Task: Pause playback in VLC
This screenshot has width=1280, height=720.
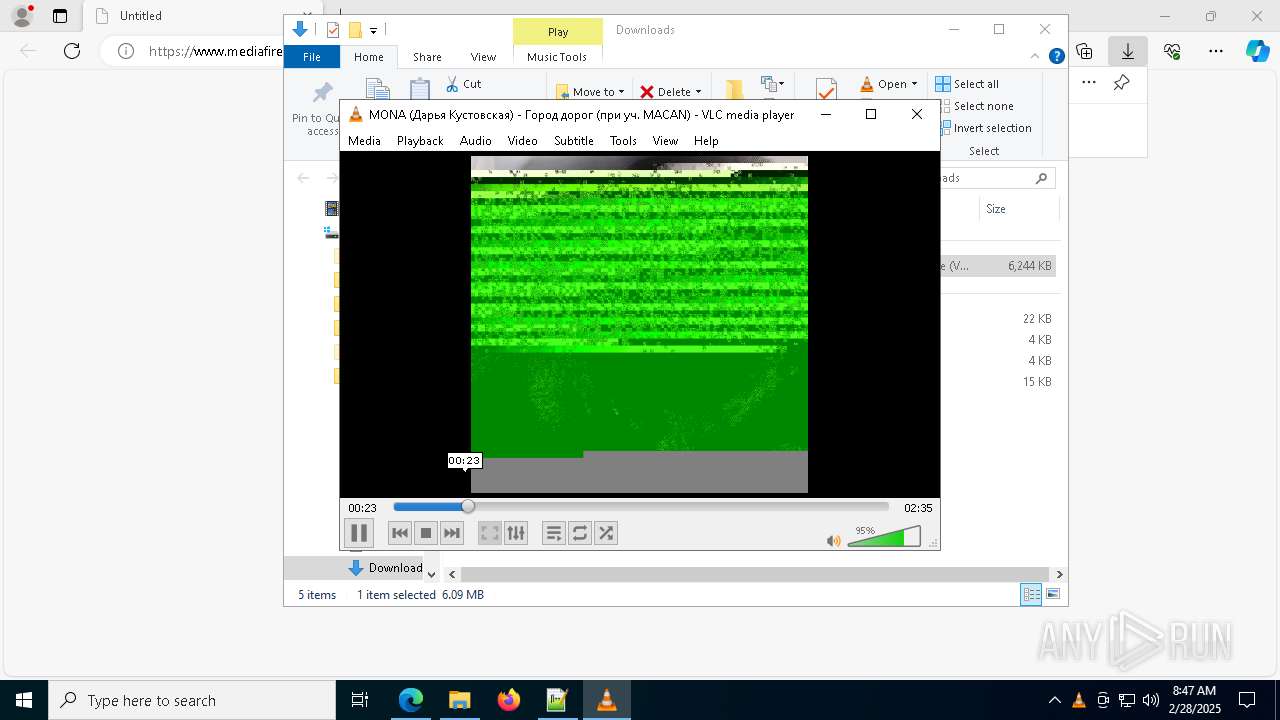Action: (358, 533)
